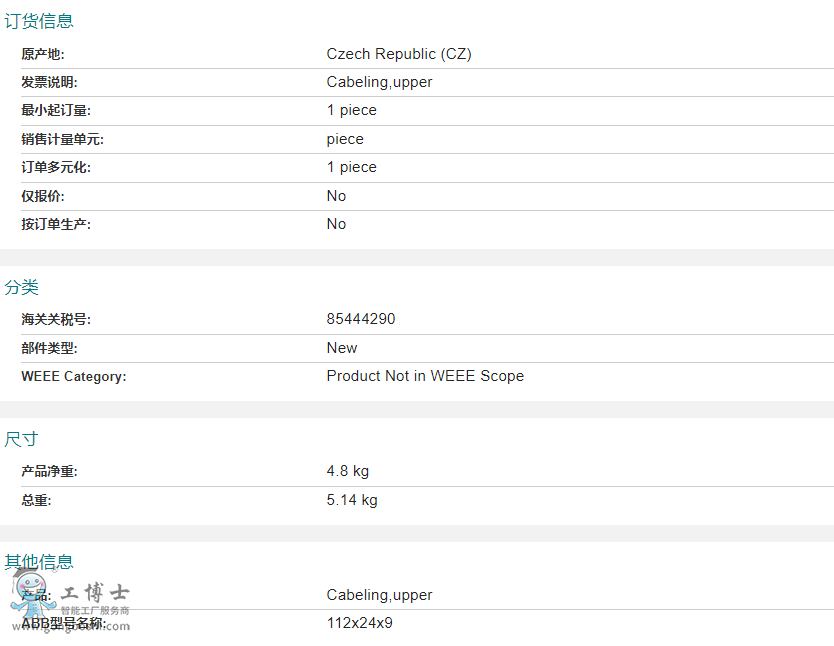Select the 最小起订量 field label
This screenshot has width=834, height=646.
[x=56, y=111]
